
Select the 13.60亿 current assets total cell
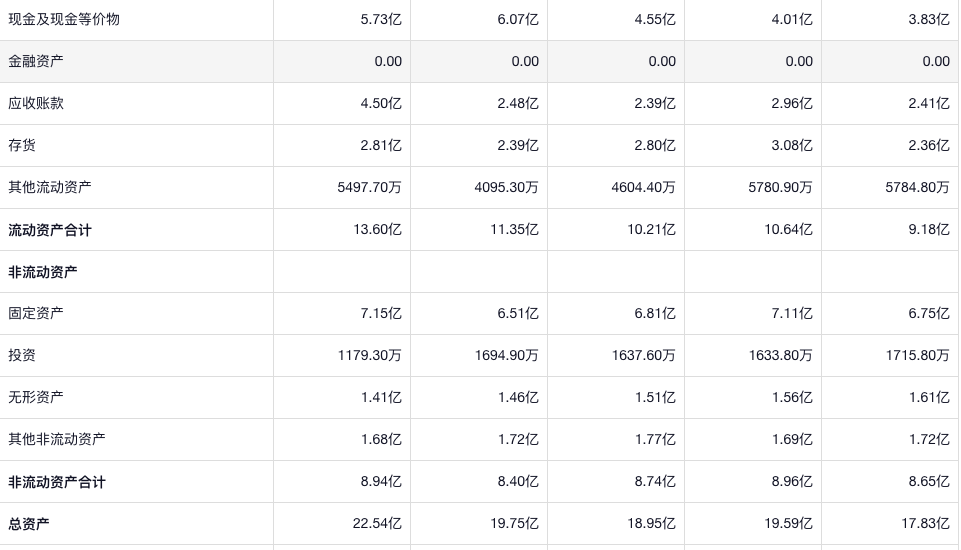click(381, 230)
